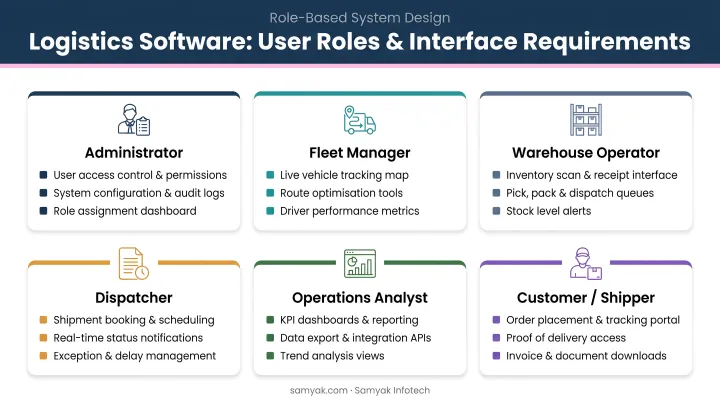
Task: Click the 'Role-Based System Design' subtitle
Action: click(x=360, y=18)
